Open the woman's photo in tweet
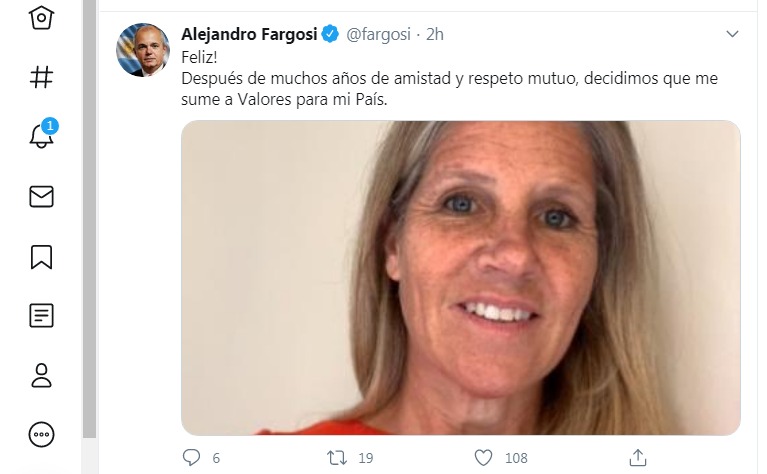767x474 pixels. [460, 278]
